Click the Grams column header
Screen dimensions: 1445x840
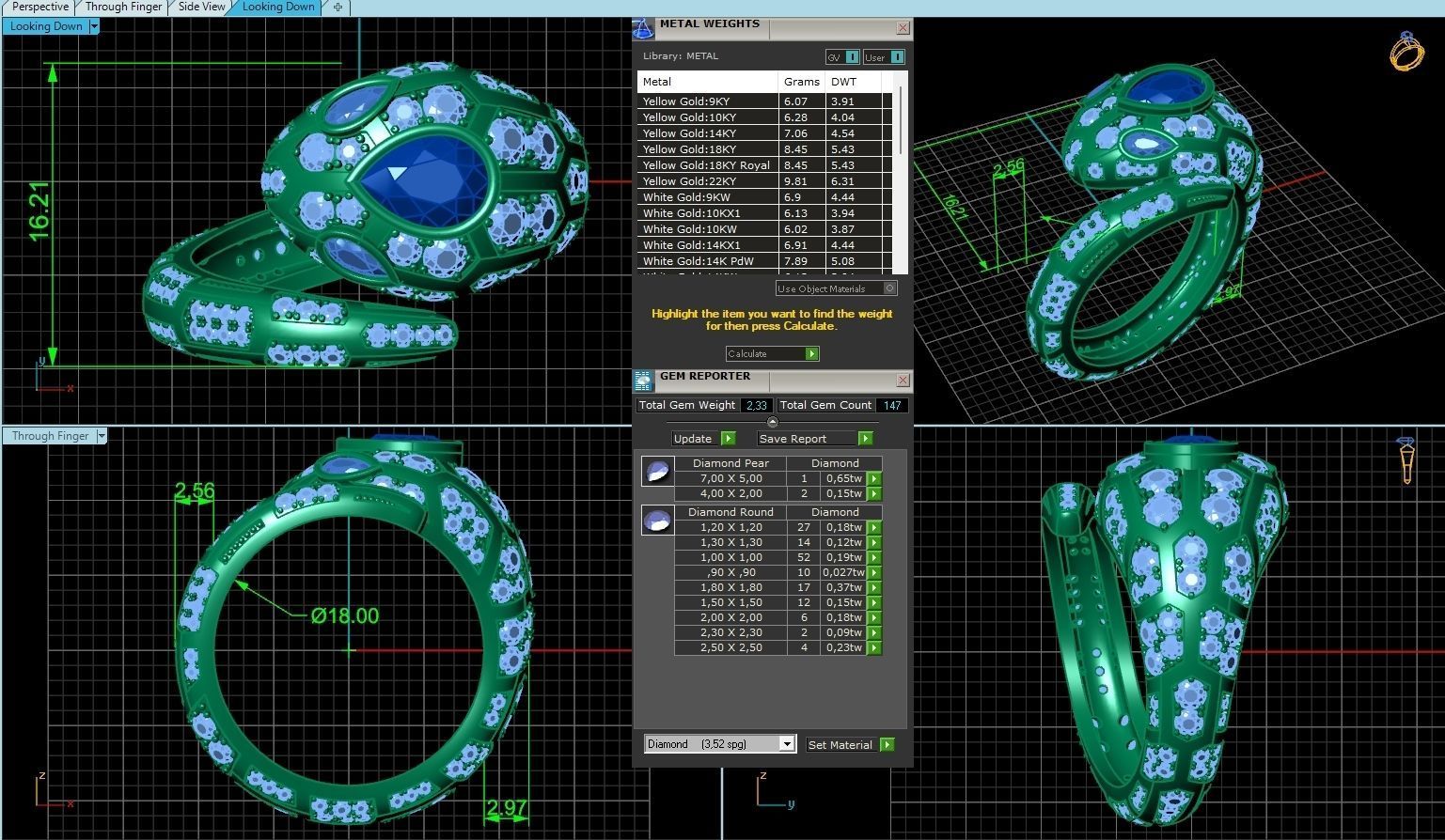click(x=802, y=82)
